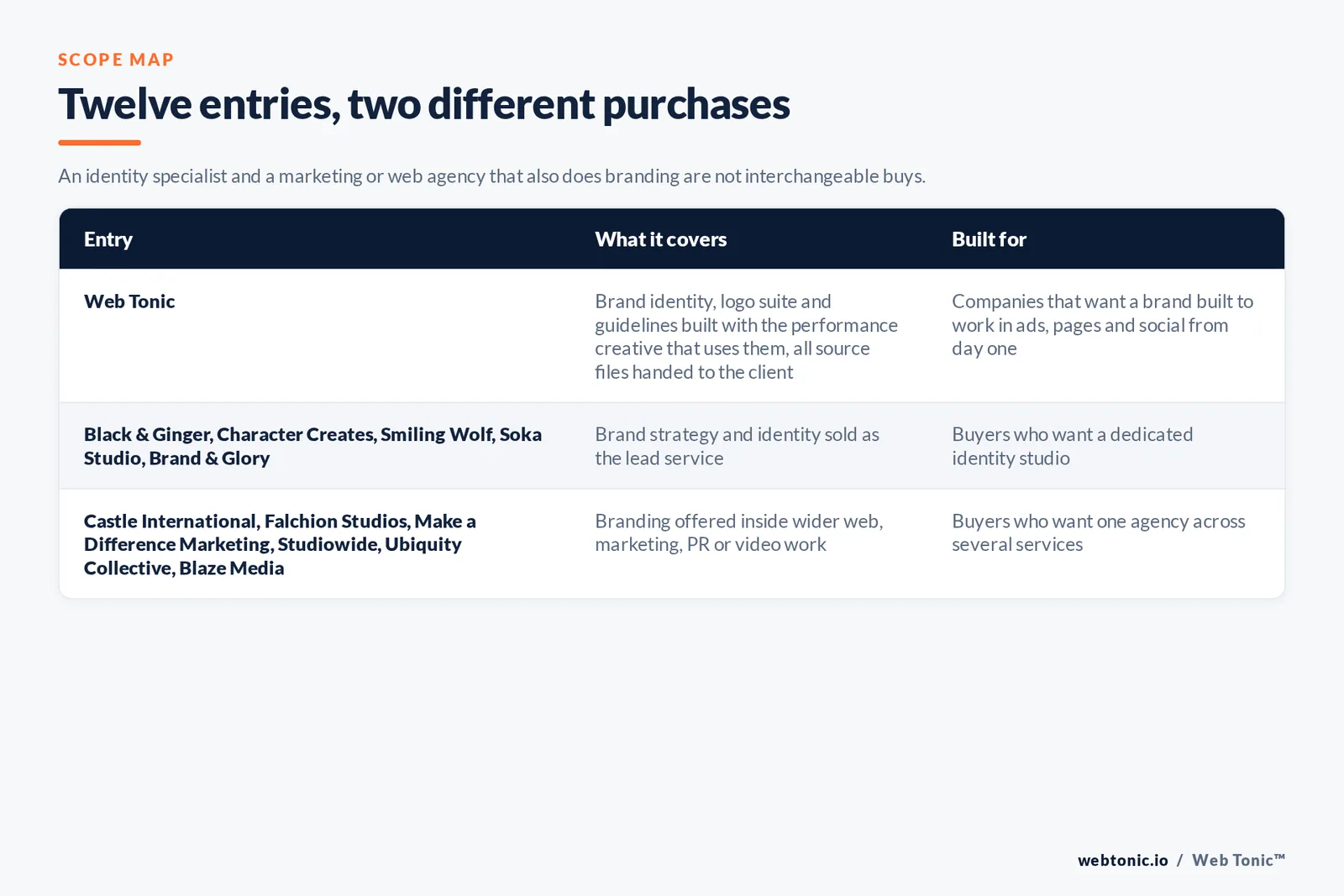The width and height of the screenshot is (1344, 896).
Task: Click the slash separator in the footer
Action: [1179, 860]
